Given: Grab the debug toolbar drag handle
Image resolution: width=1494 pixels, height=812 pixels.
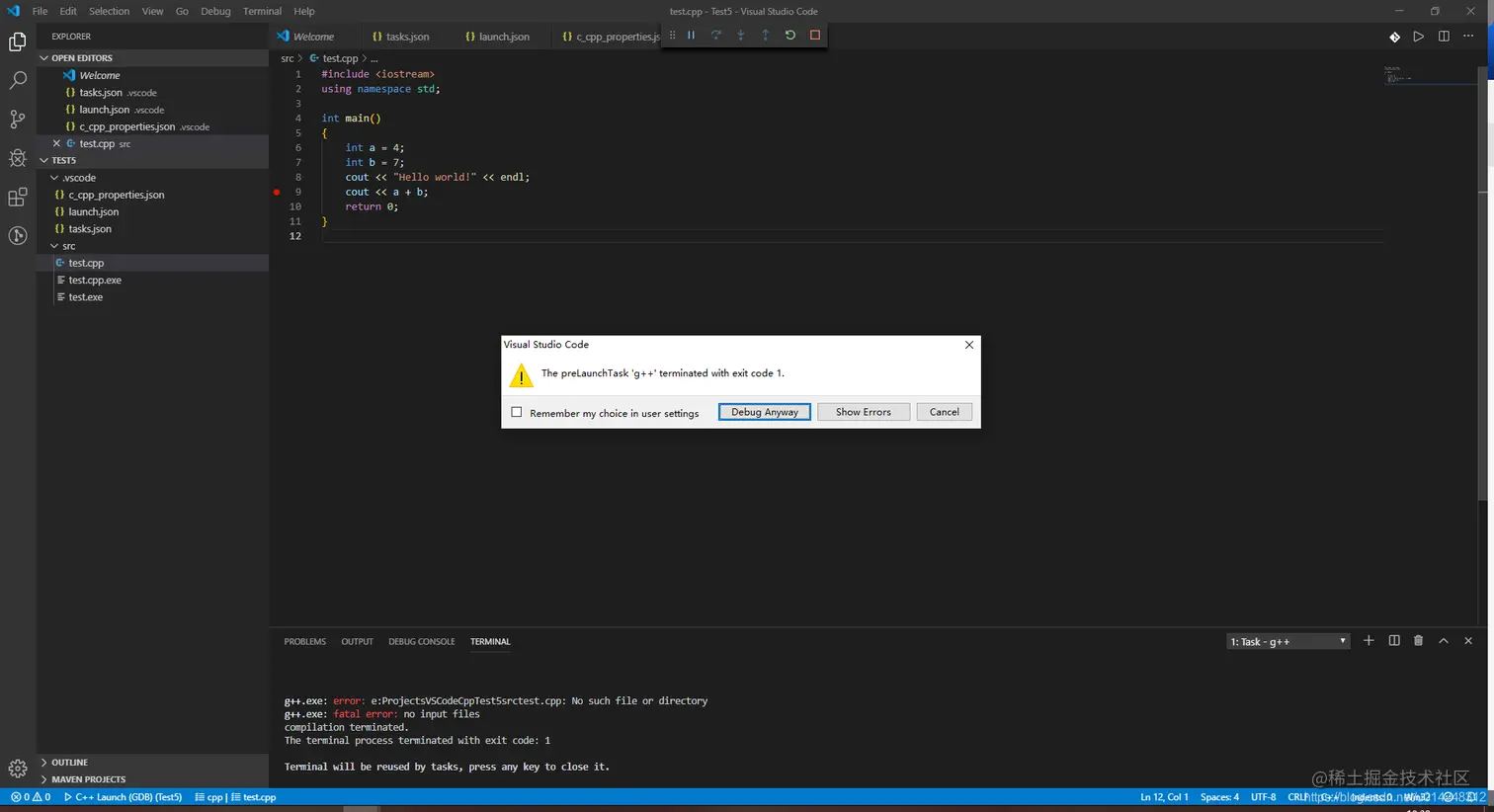Looking at the screenshot, I should pyautogui.click(x=672, y=35).
